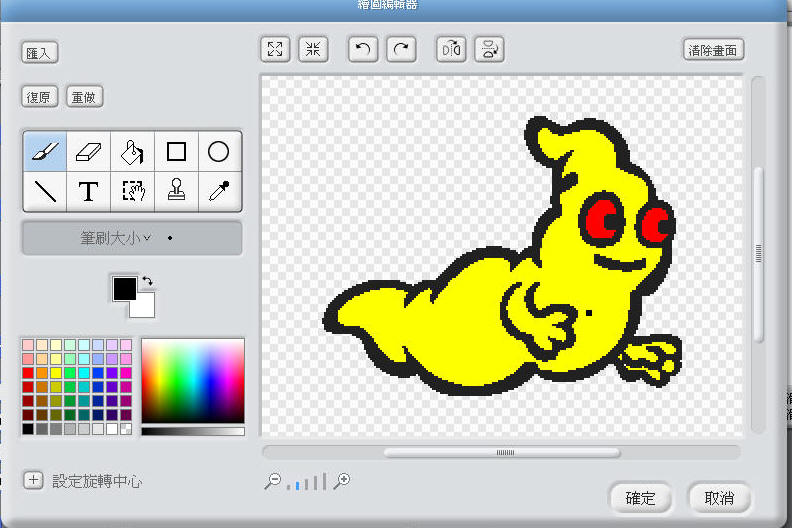Zoom in with the magnifier plus
Viewport: 792px width, 528px height.
pyautogui.click(x=342, y=481)
